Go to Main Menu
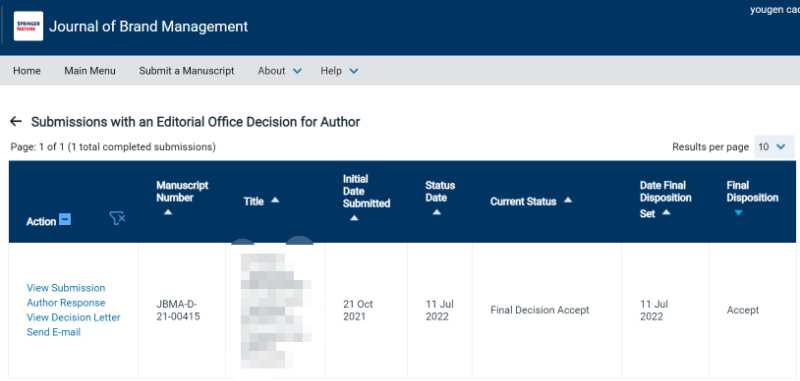 [x=90, y=71]
